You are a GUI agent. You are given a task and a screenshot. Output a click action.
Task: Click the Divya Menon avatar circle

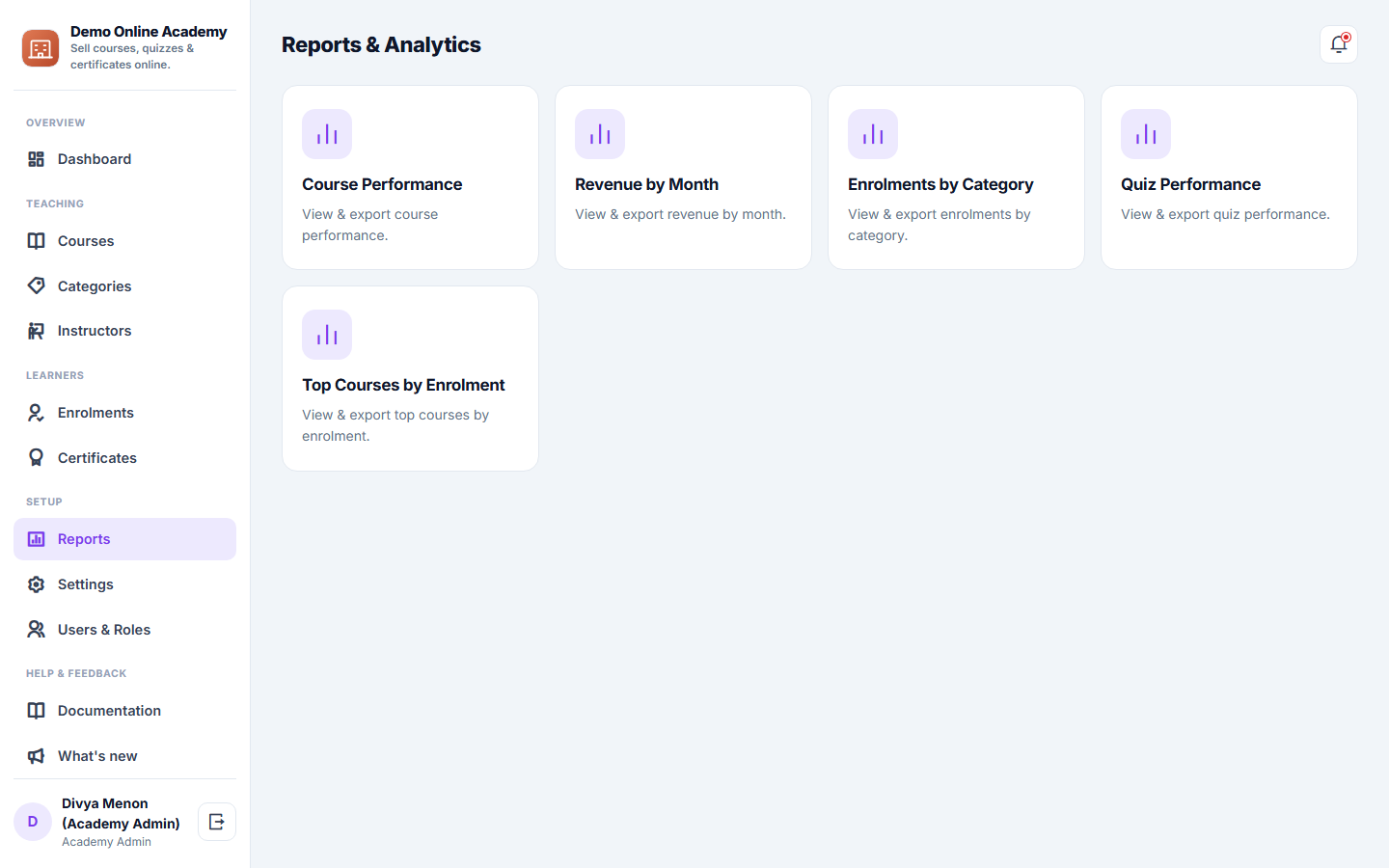[x=33, y=822]
